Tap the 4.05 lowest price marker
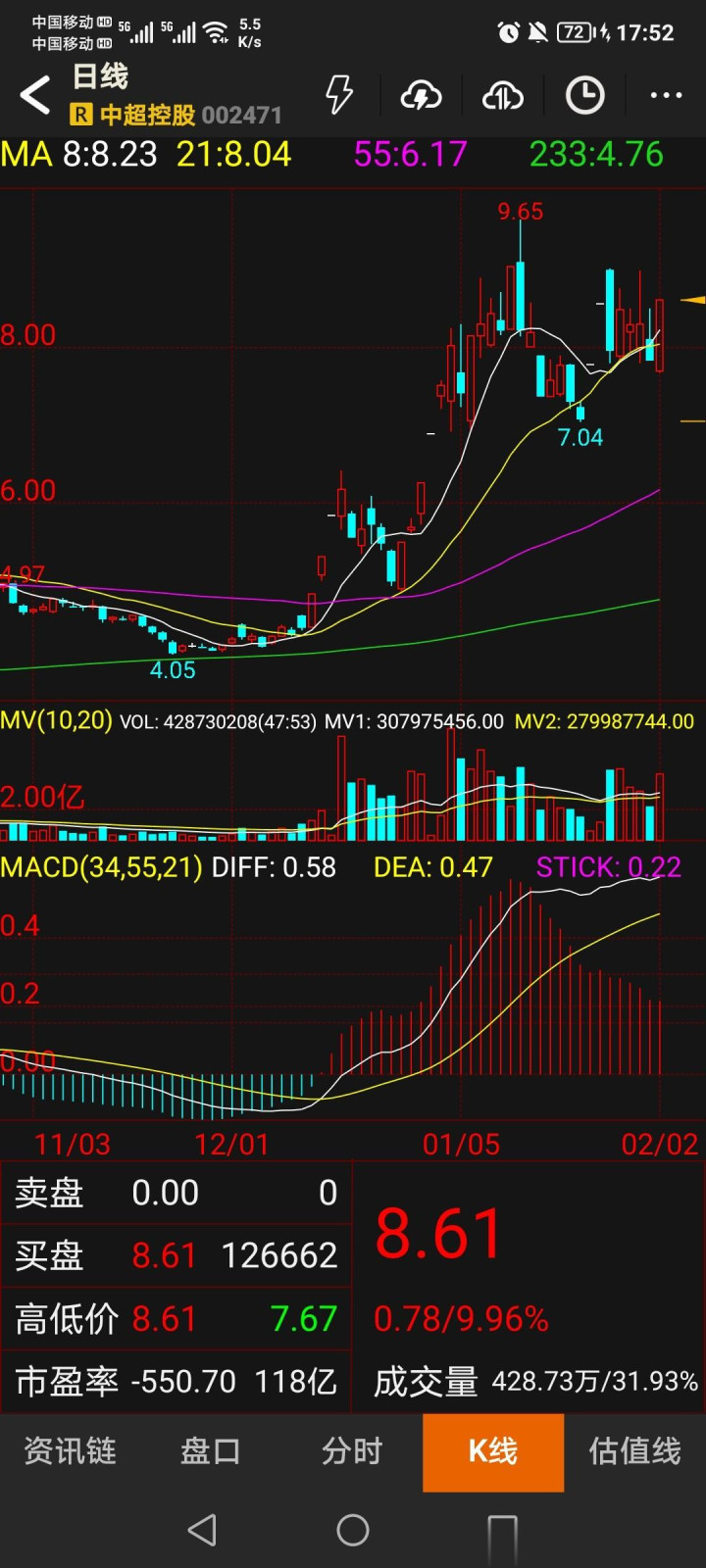 click(173, 670)
